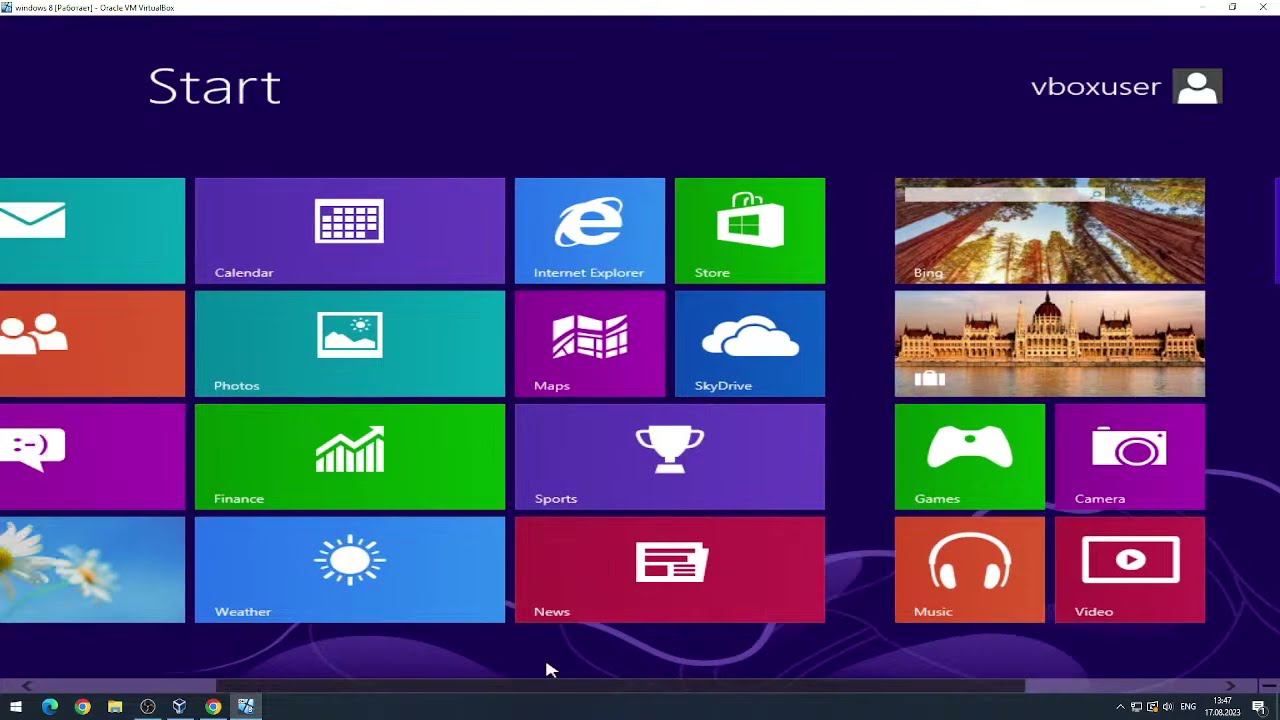This screenshot has height=720, width=1280.
Task: Launch Microsoft Edge from the taskbar
Action: pyautogui.click(x=50, y=707)
